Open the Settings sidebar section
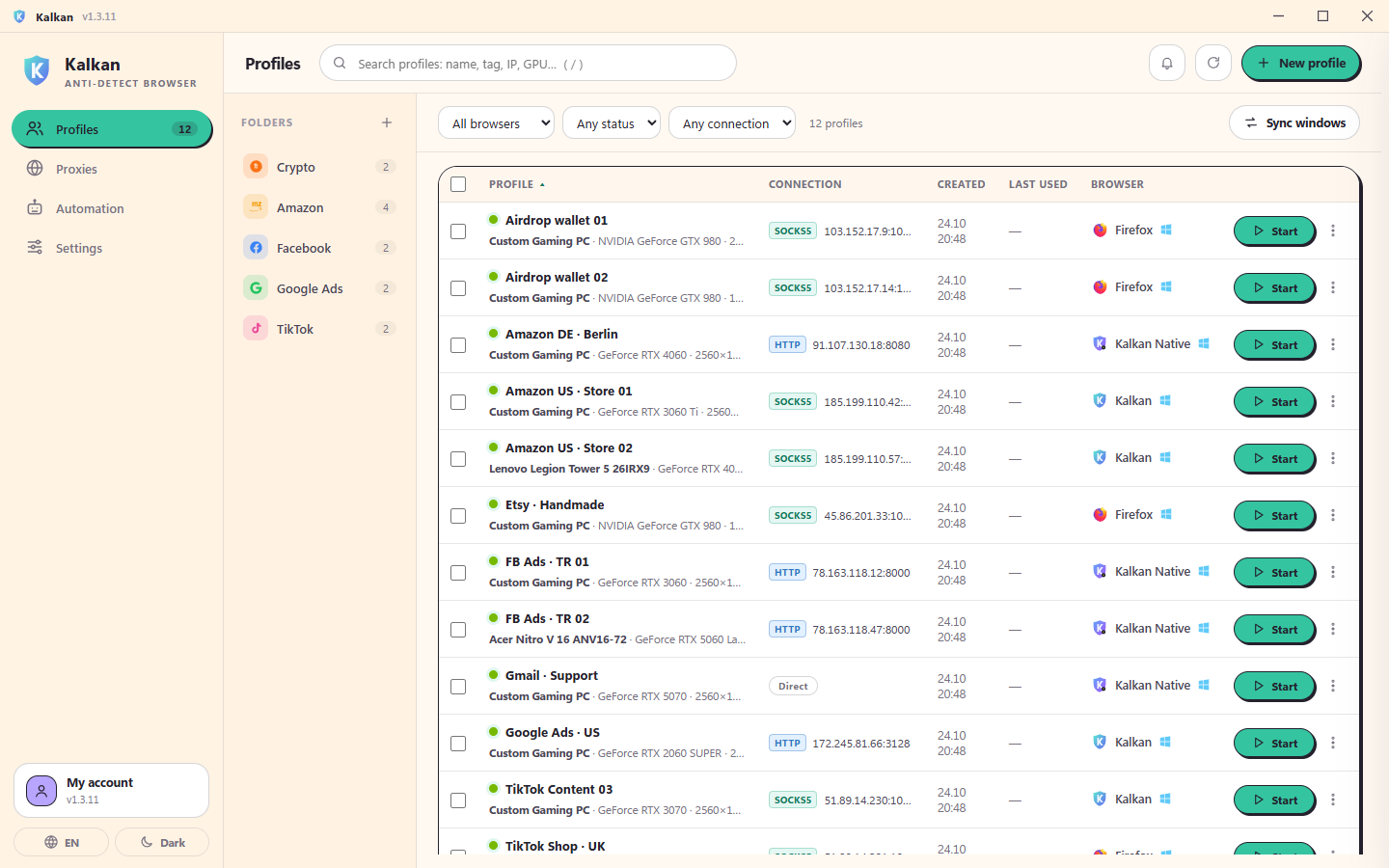The image size is (1389, 868). (112, 248)
